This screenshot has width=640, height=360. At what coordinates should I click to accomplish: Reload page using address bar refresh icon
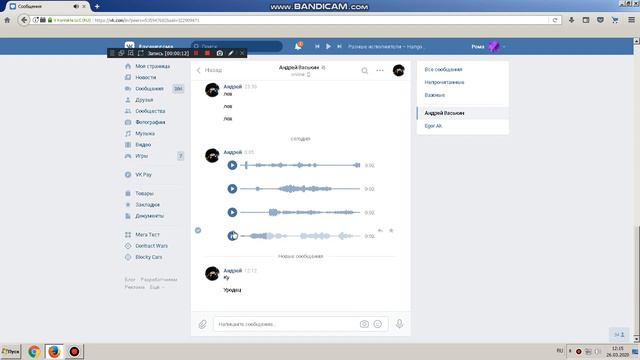(x=555, y=20)
